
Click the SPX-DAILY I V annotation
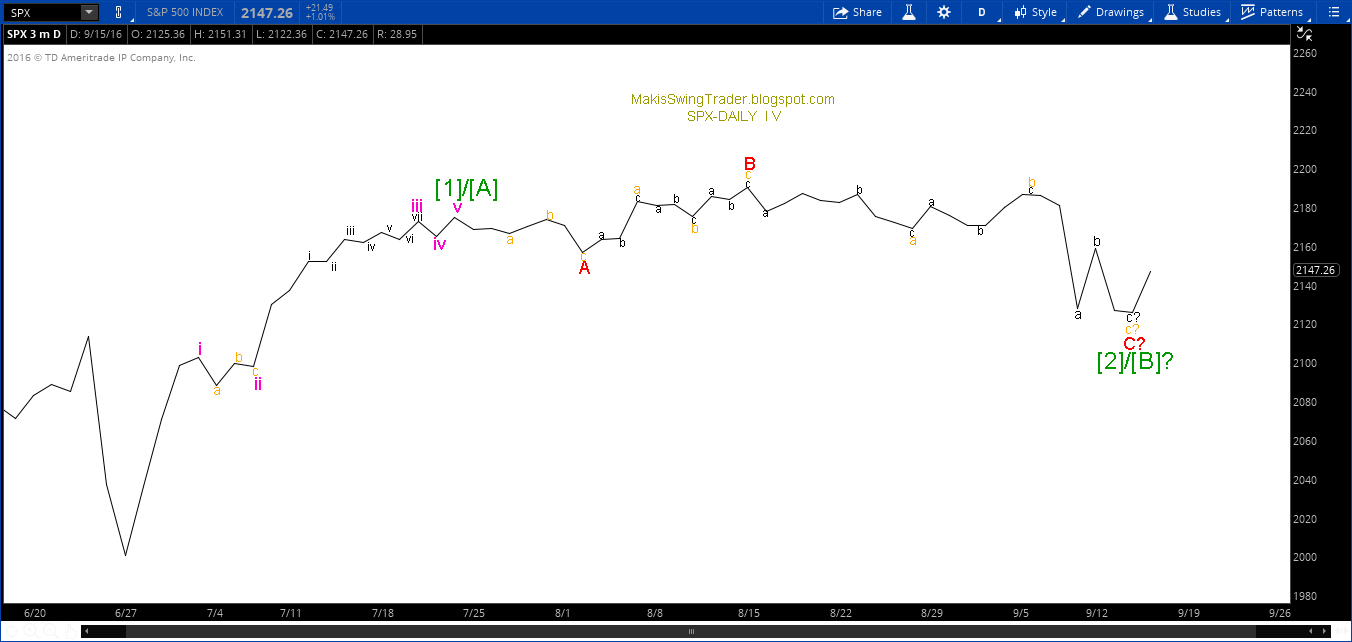[x=733, y=116]
